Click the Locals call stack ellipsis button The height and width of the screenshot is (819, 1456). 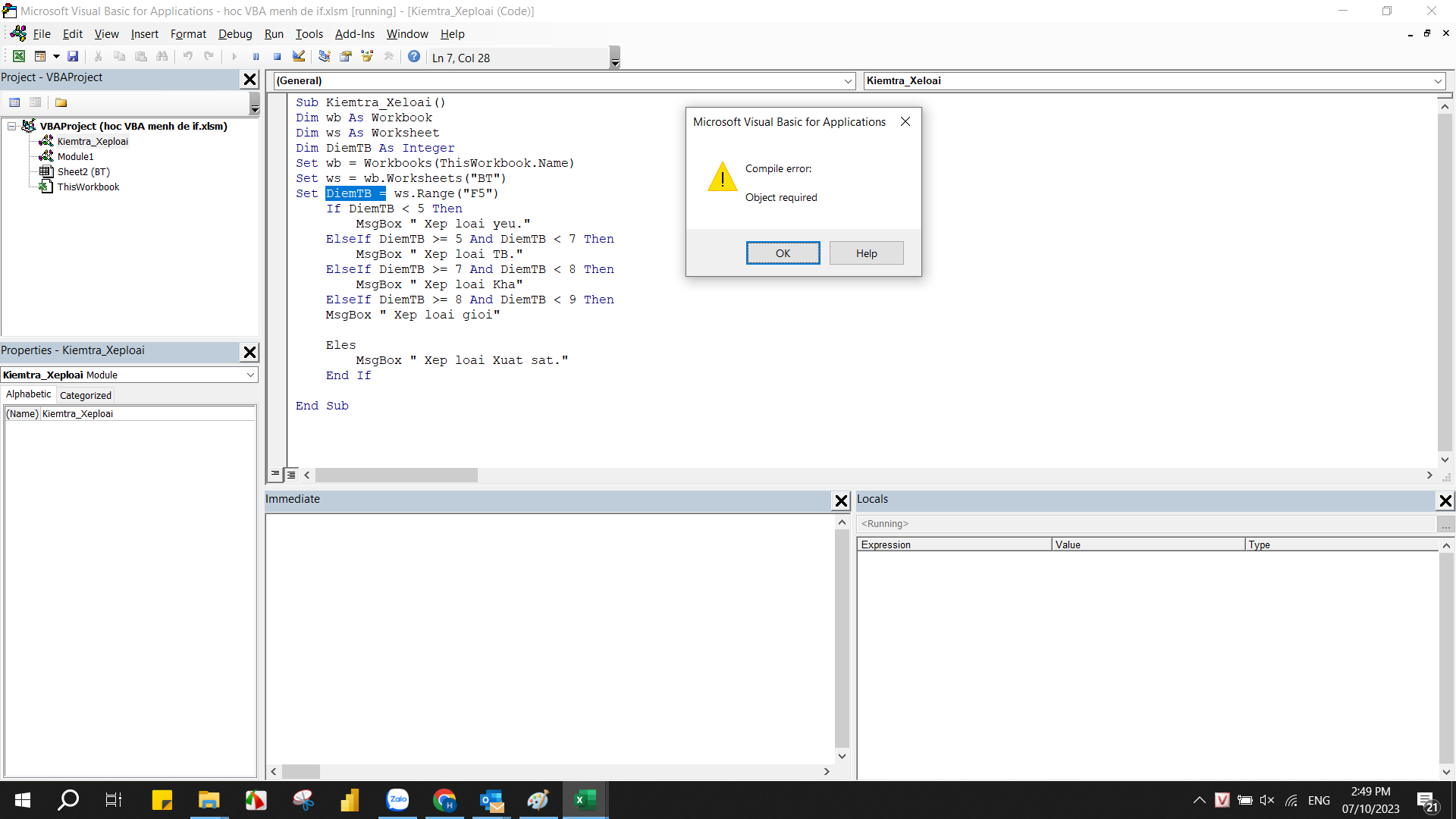(1445, 524)
